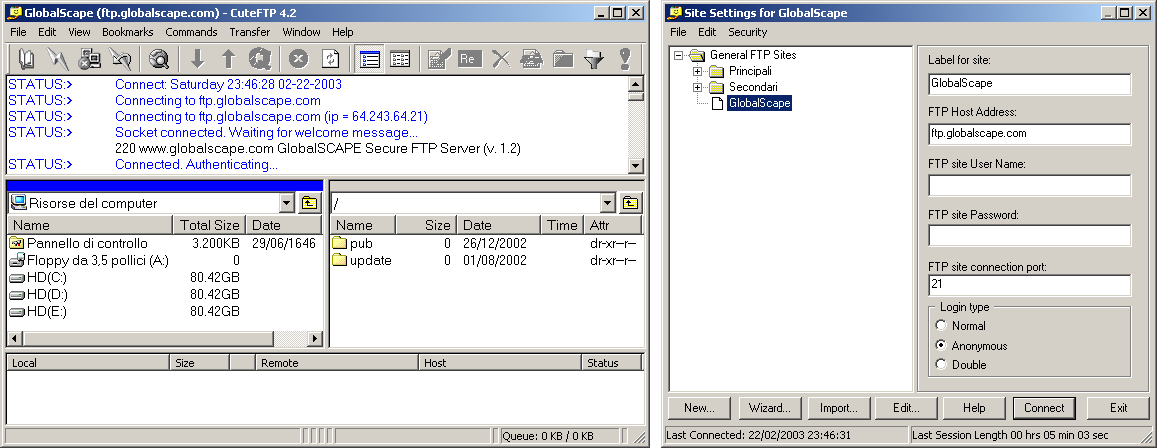Click the Label for site field
This screenshot has width=1157, height=448.
click(x=1029, y=83)
